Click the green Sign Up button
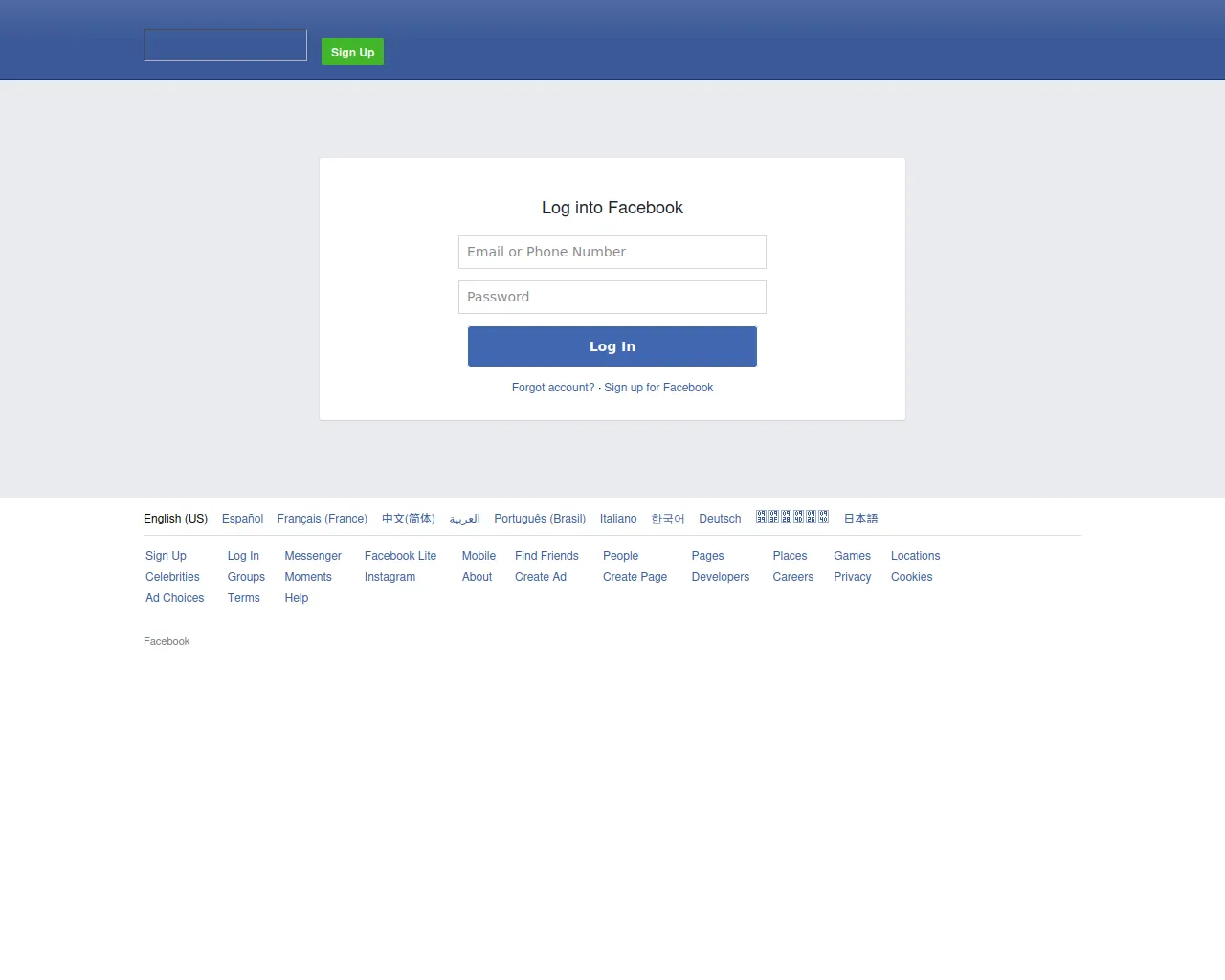 (352, 52)
